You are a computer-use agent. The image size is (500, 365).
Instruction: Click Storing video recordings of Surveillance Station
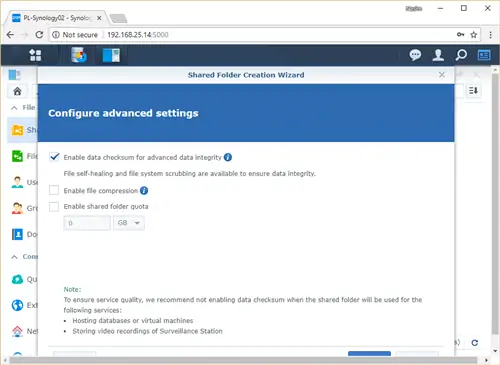(x=147, y=331)
